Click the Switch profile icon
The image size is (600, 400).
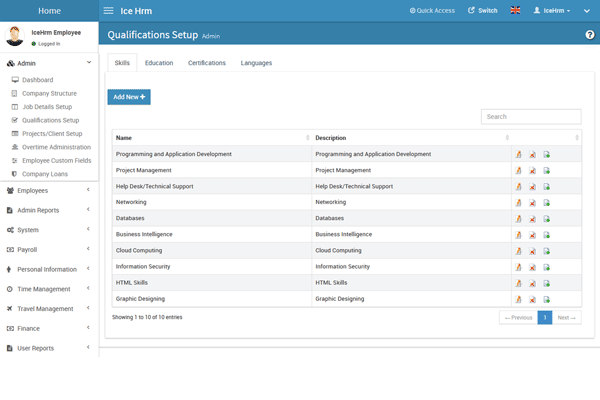click(481, 11)
